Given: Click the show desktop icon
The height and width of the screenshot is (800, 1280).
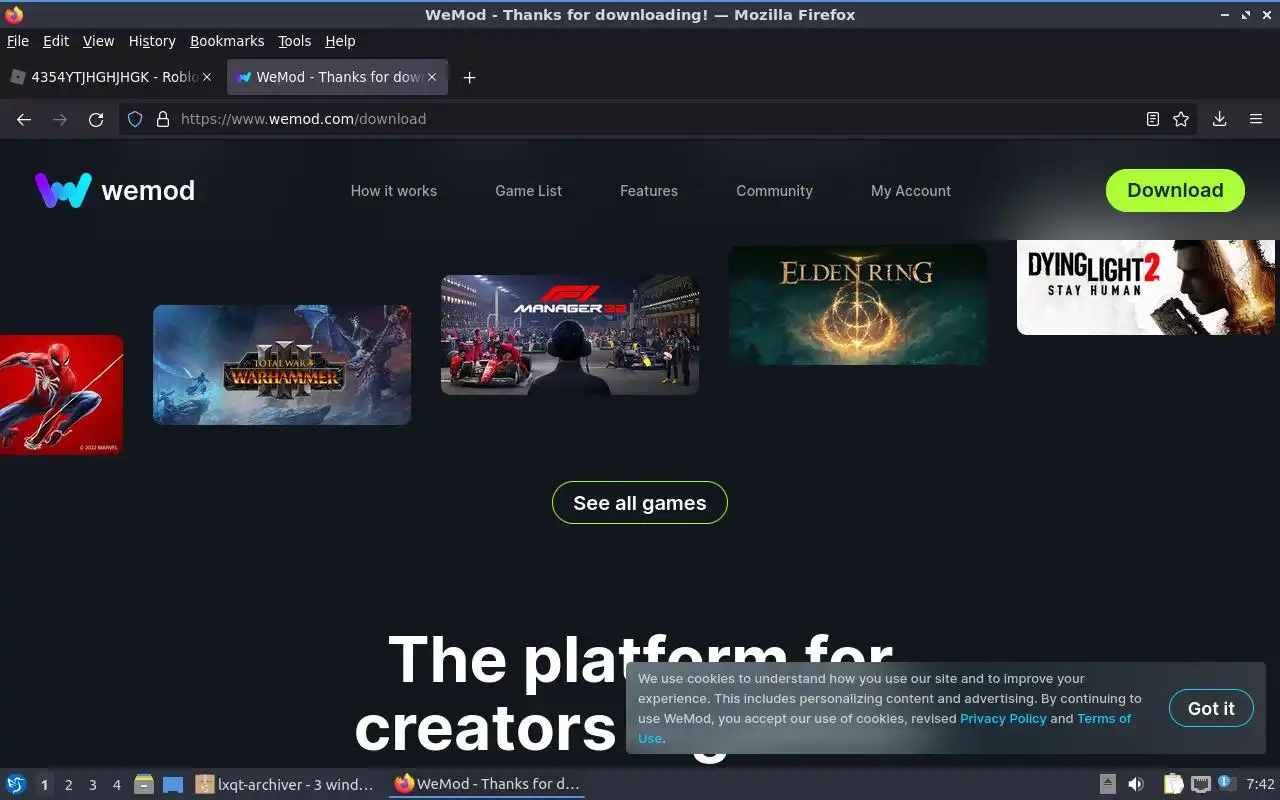Looking at the screenshot, I should [x=173, y=784].
